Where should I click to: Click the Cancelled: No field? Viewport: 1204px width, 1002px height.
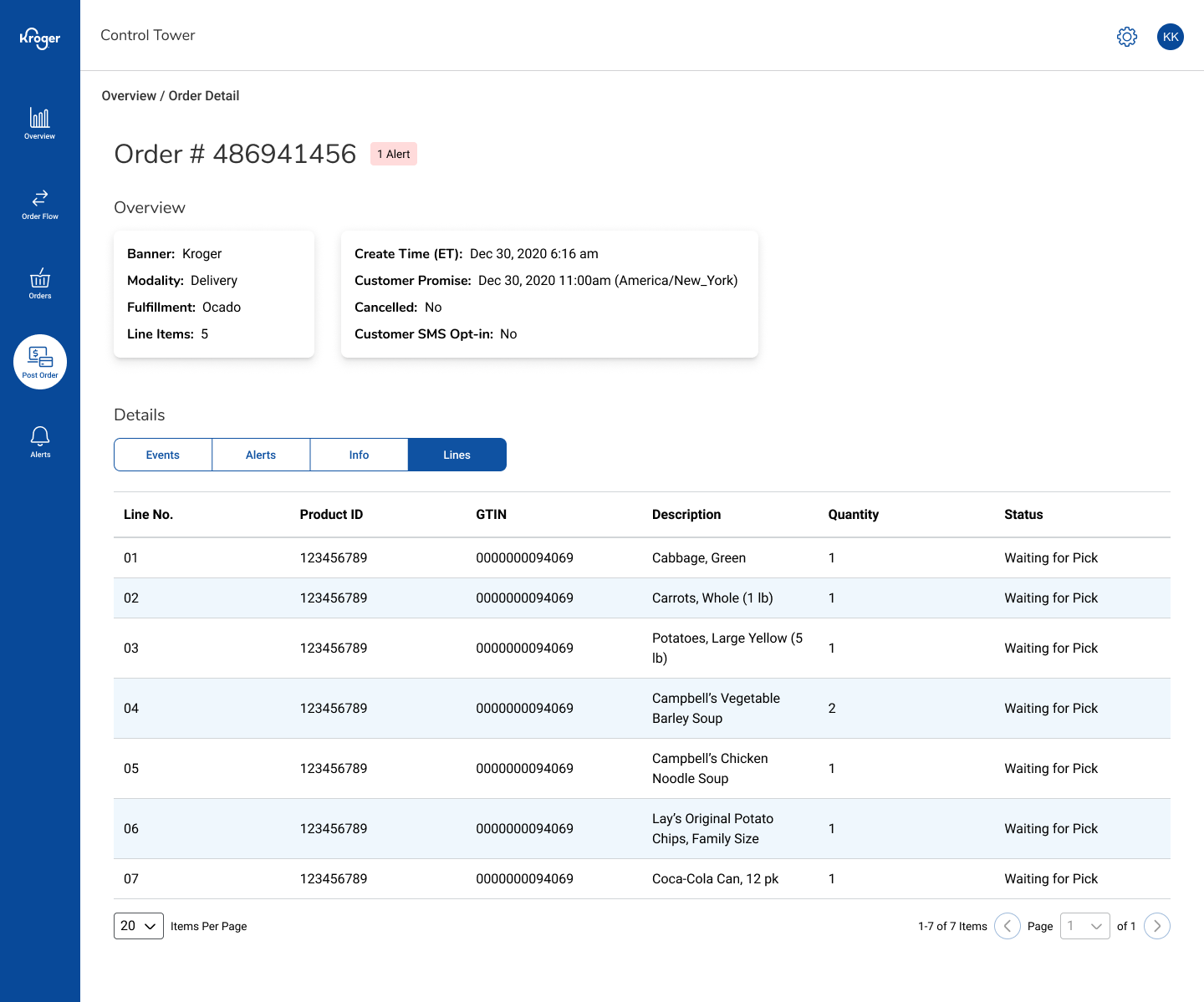pyautogui.click(x=398, y=308)
